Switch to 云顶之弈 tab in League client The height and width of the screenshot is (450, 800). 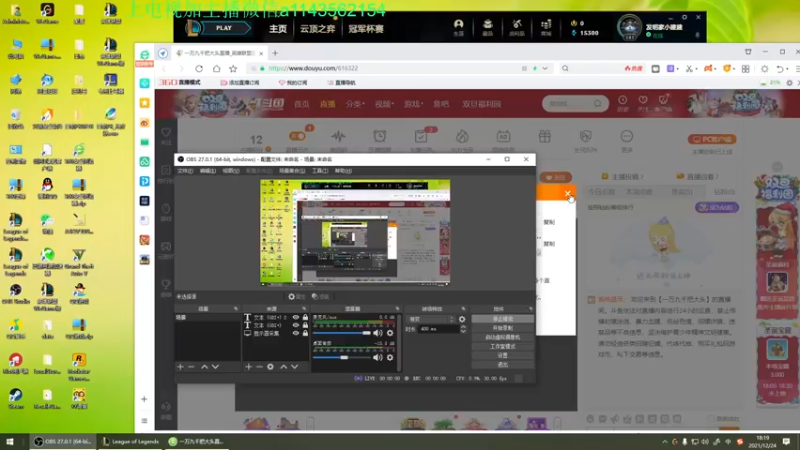tap(317, 29)
